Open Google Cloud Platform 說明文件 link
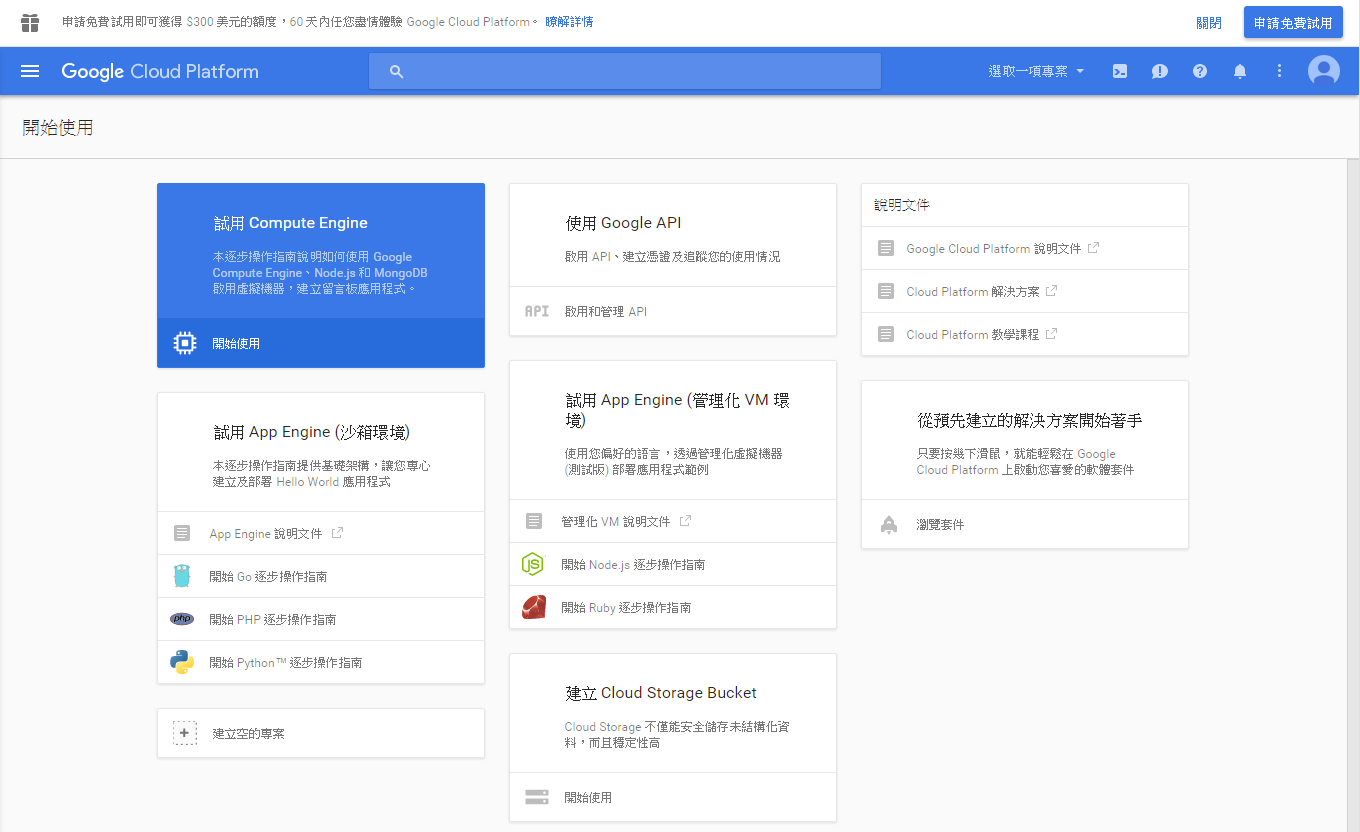This screenshot has height=832, width=1360. pos(994,248)
